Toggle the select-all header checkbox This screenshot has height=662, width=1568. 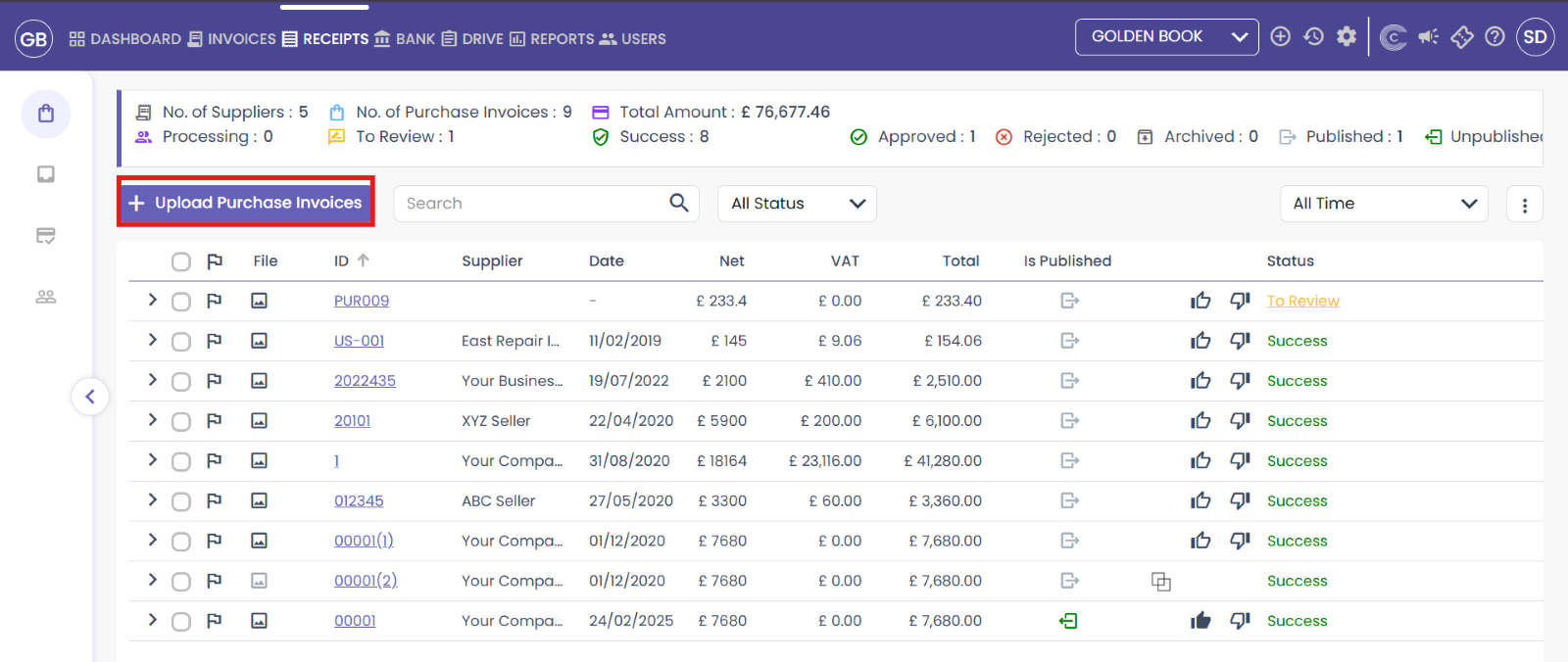[180, 261]
